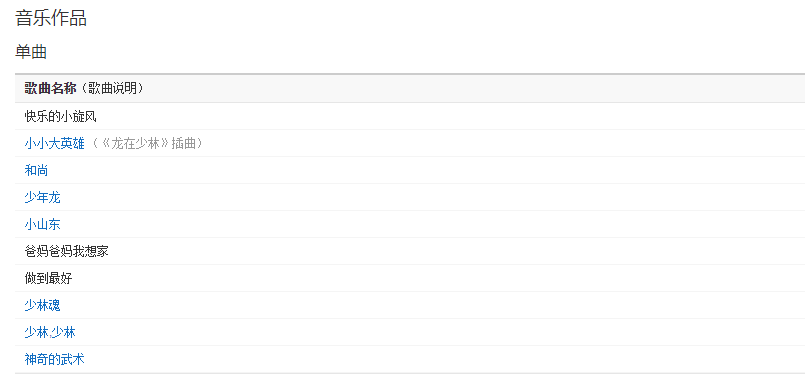
Task: Open the 少林,少林 link
Action: (50, 332)
